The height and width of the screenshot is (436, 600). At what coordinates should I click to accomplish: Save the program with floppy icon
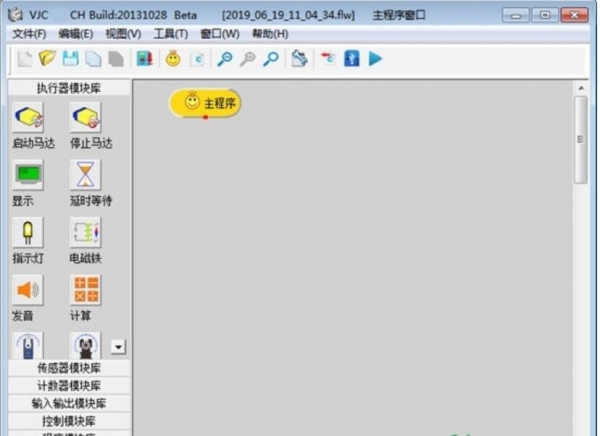tap(70, 59)
